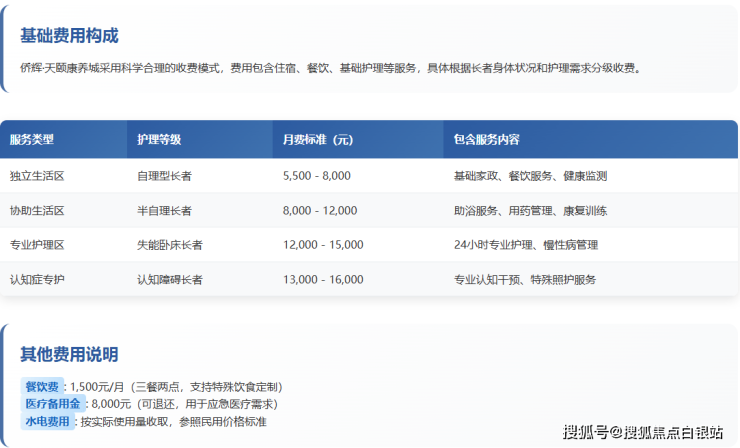Click the 失能卧床长者 care level cell
The height and width of the screenshot is (448, 740).
point(169,245)
